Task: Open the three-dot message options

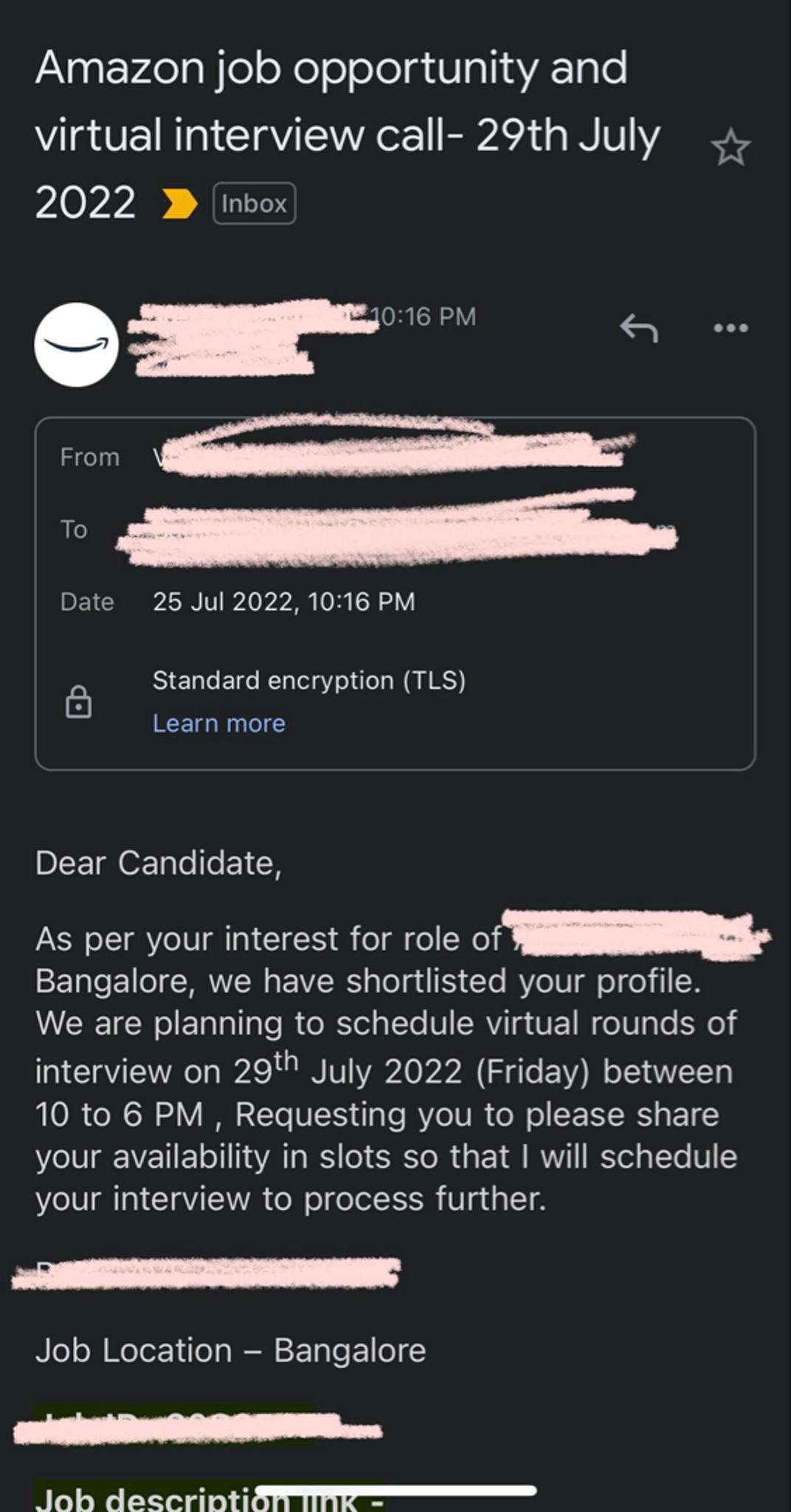Action: [x=730, y=328]
